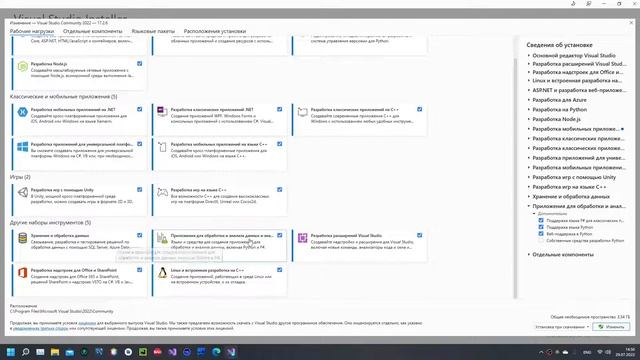640x360 pixels.
Task: Click the ENG input language indicator
Action: 587,352
